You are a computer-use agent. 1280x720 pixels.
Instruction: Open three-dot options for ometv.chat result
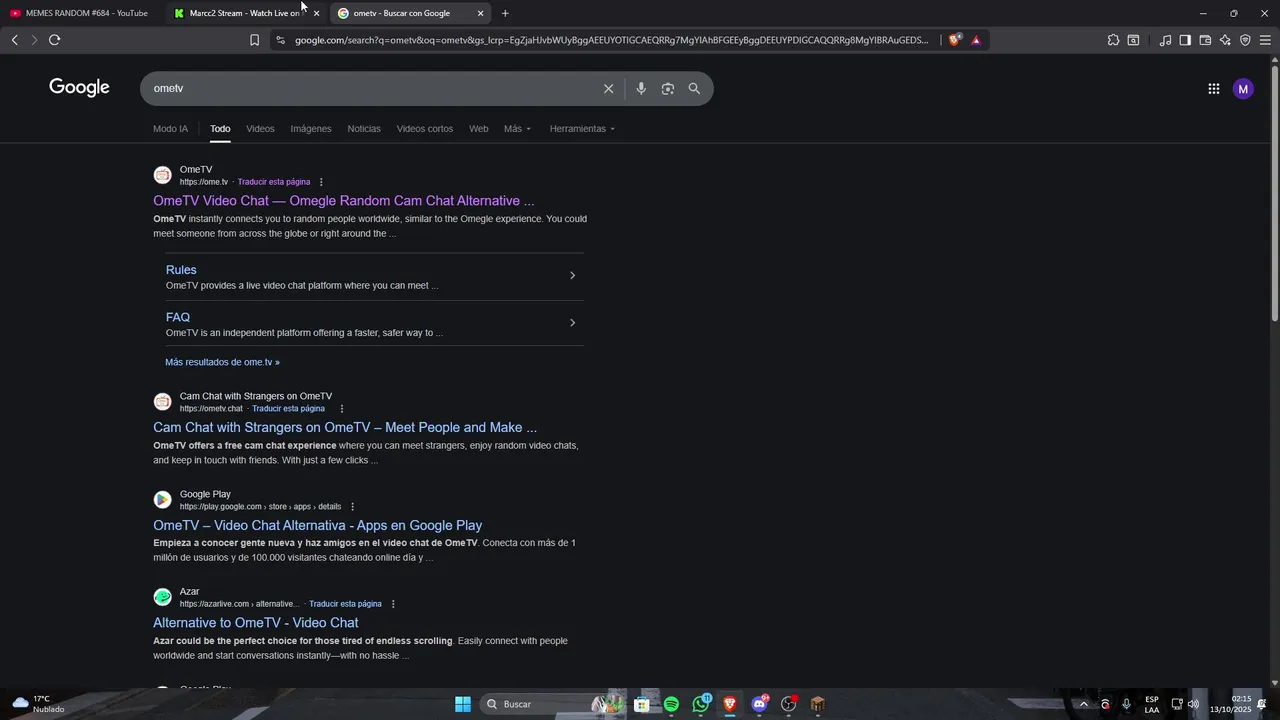point(342,408)
